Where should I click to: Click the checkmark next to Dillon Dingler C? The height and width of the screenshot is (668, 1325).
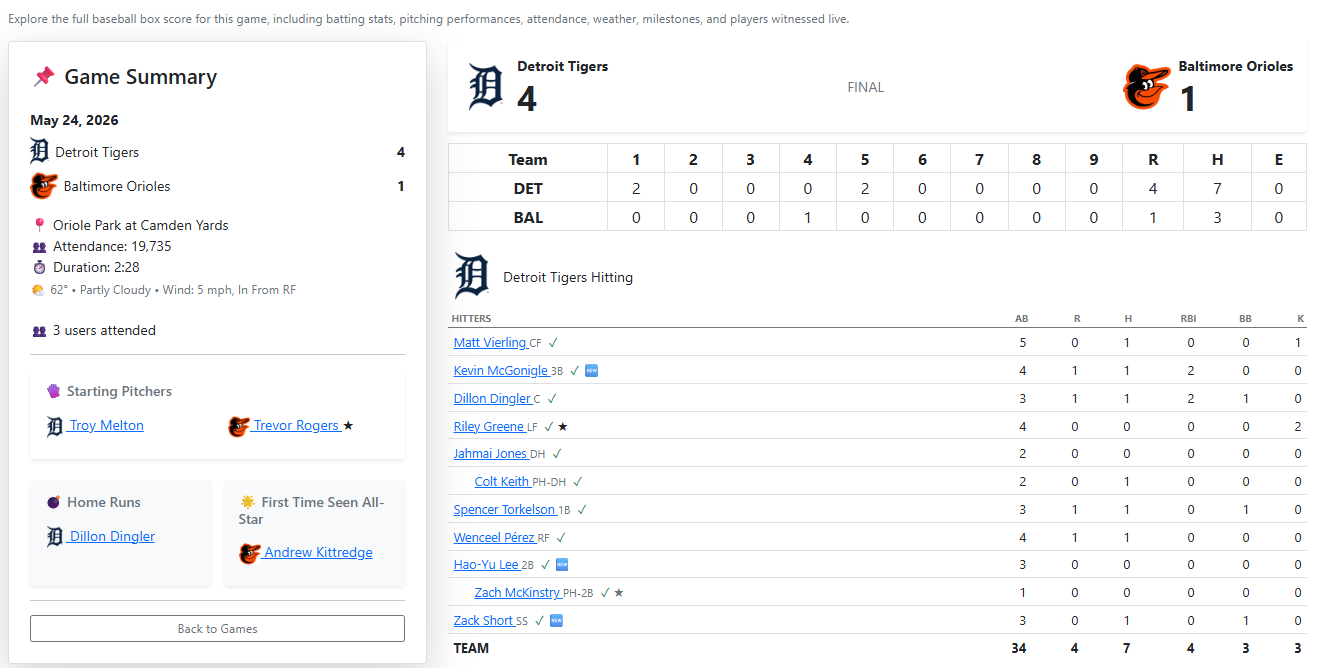[x=552, y=399]
